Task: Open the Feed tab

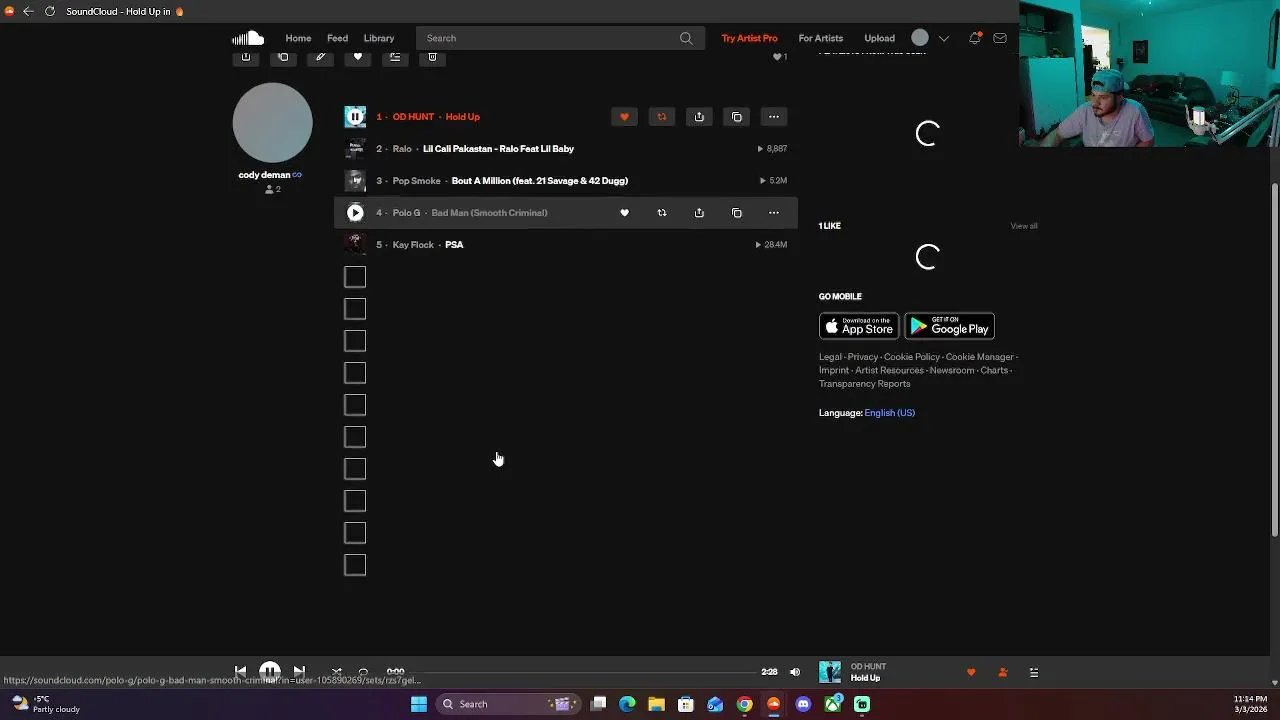Action: tap(337, 38)
